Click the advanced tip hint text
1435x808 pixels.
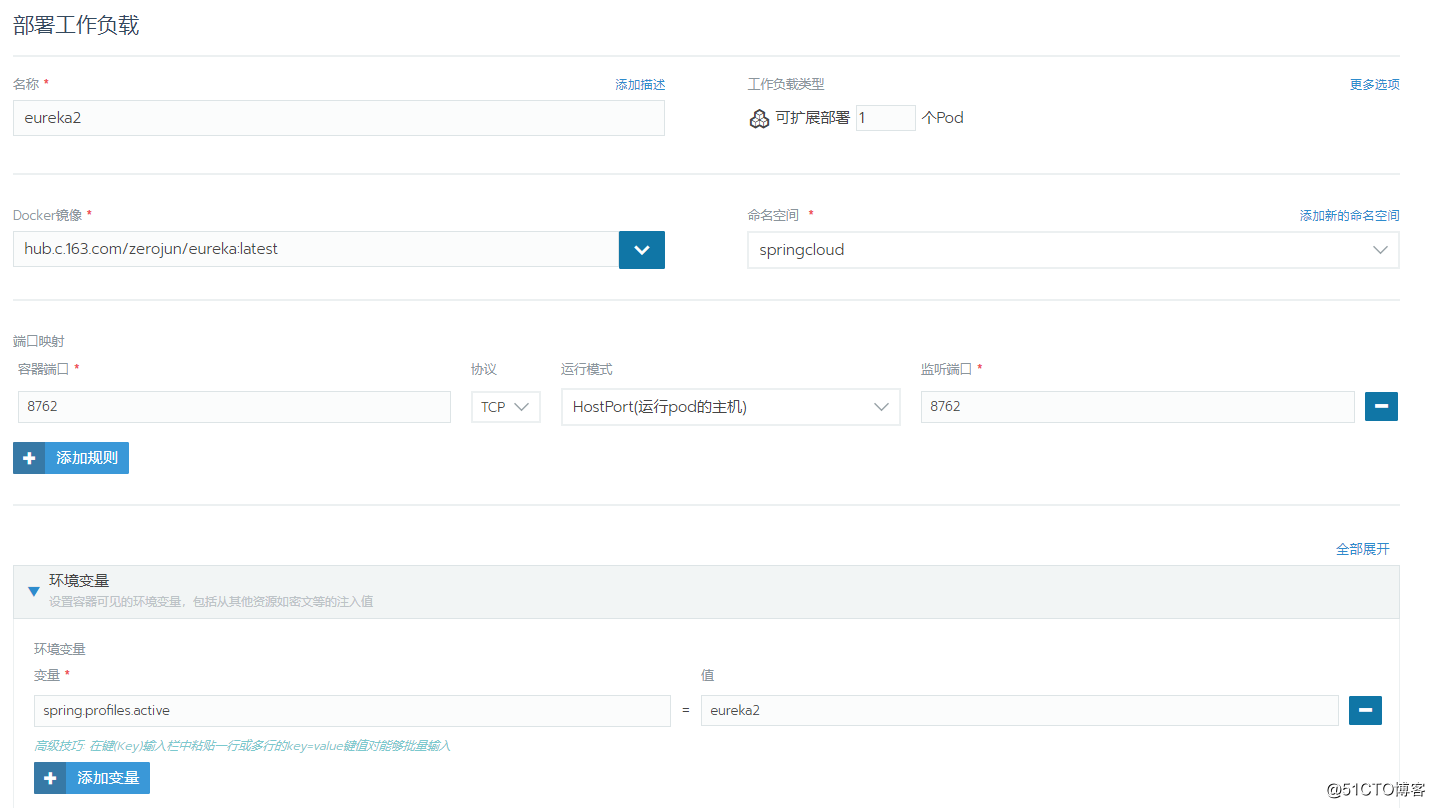coord(242,746)
